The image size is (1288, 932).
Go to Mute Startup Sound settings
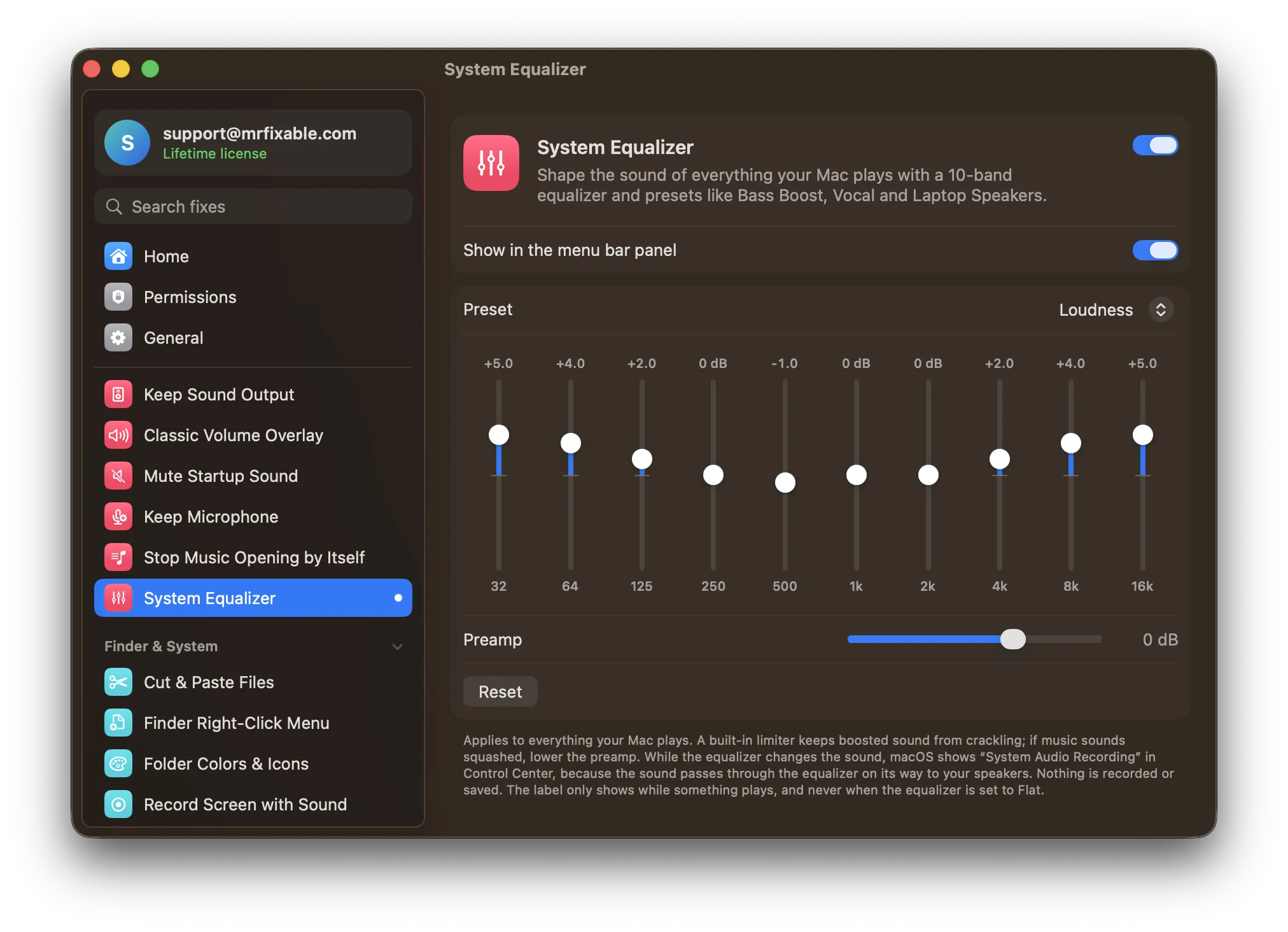(x=253, y=476)
